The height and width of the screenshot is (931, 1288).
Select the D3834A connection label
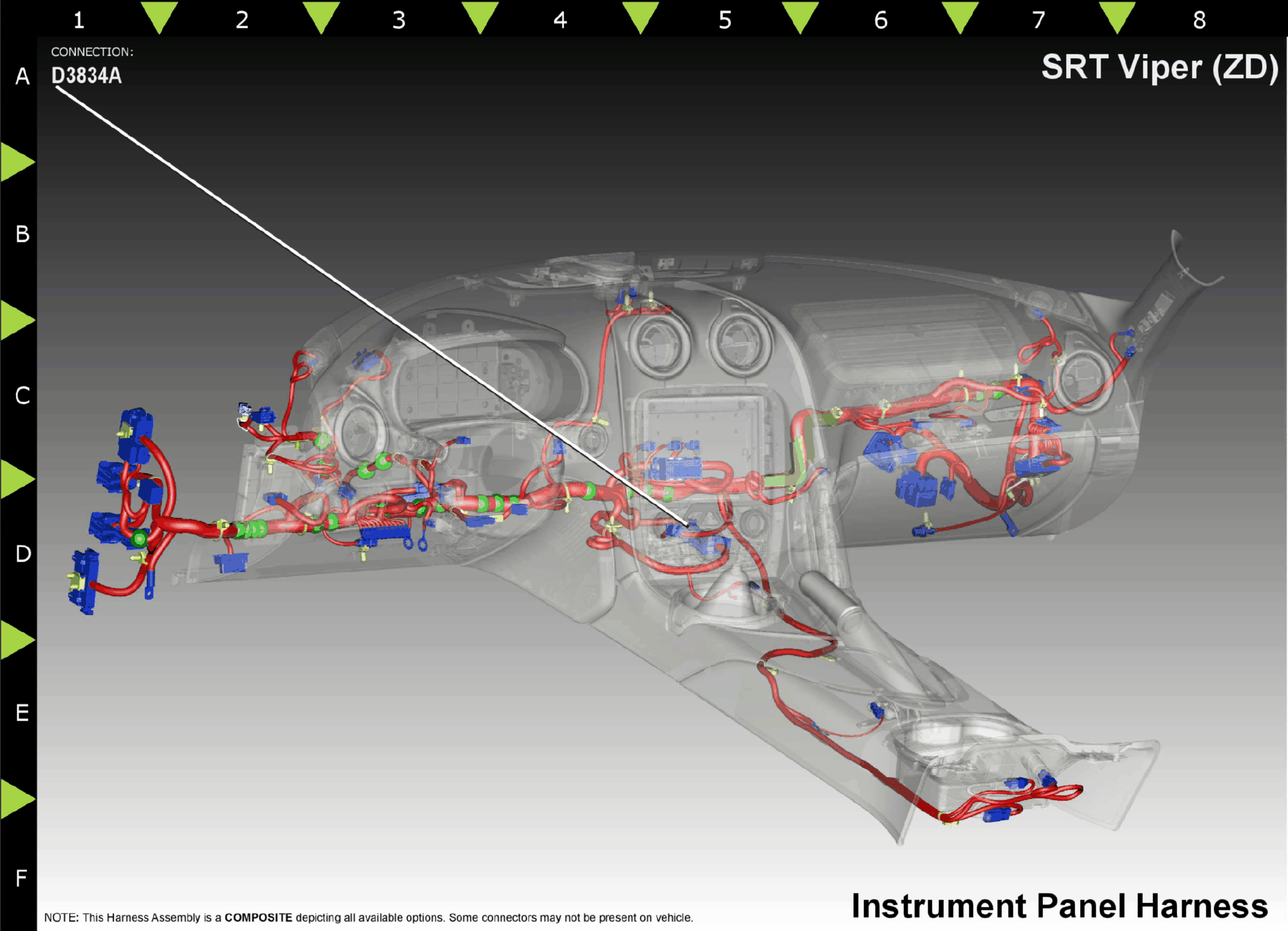[86, 76]
